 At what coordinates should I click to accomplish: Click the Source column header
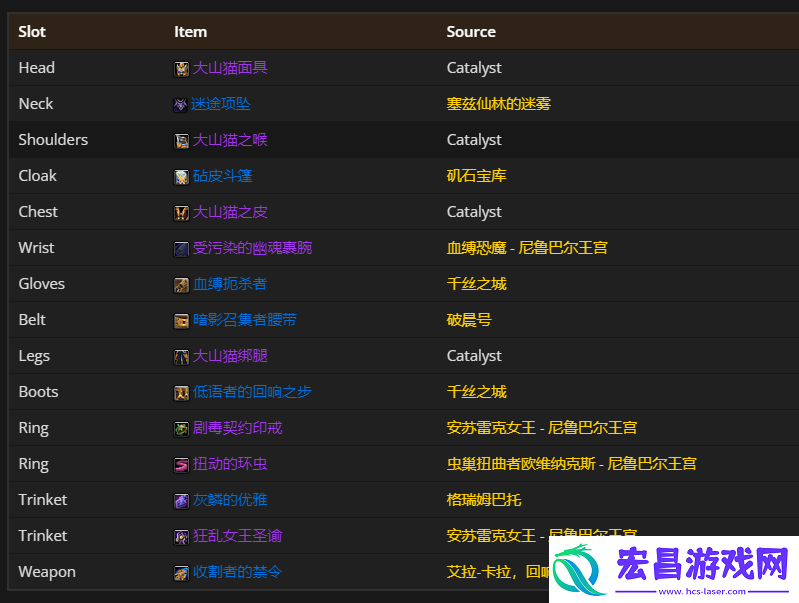tap(471, 32)
